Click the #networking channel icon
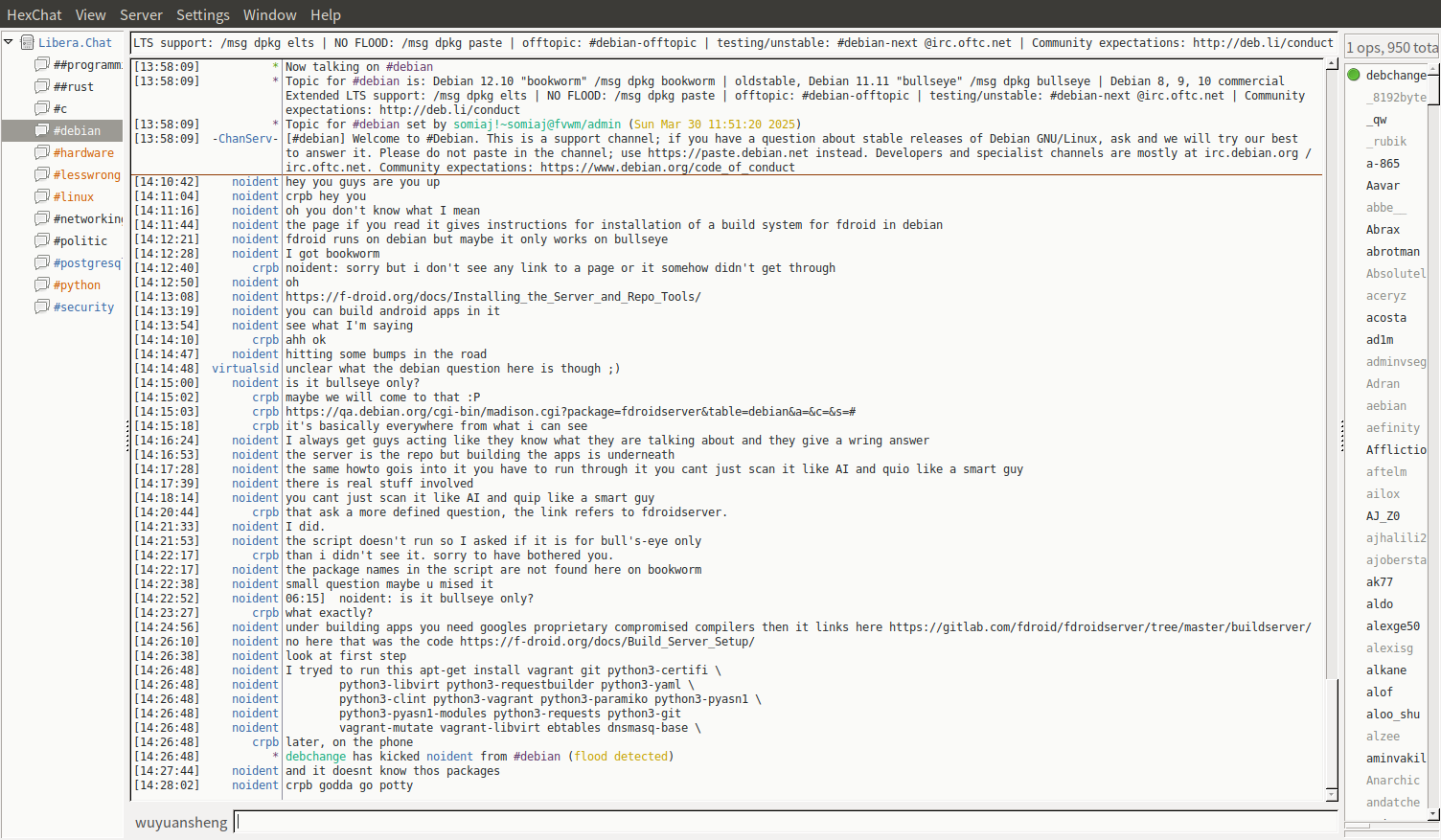This screenshot has height=840, width=1441. point(42,218)
